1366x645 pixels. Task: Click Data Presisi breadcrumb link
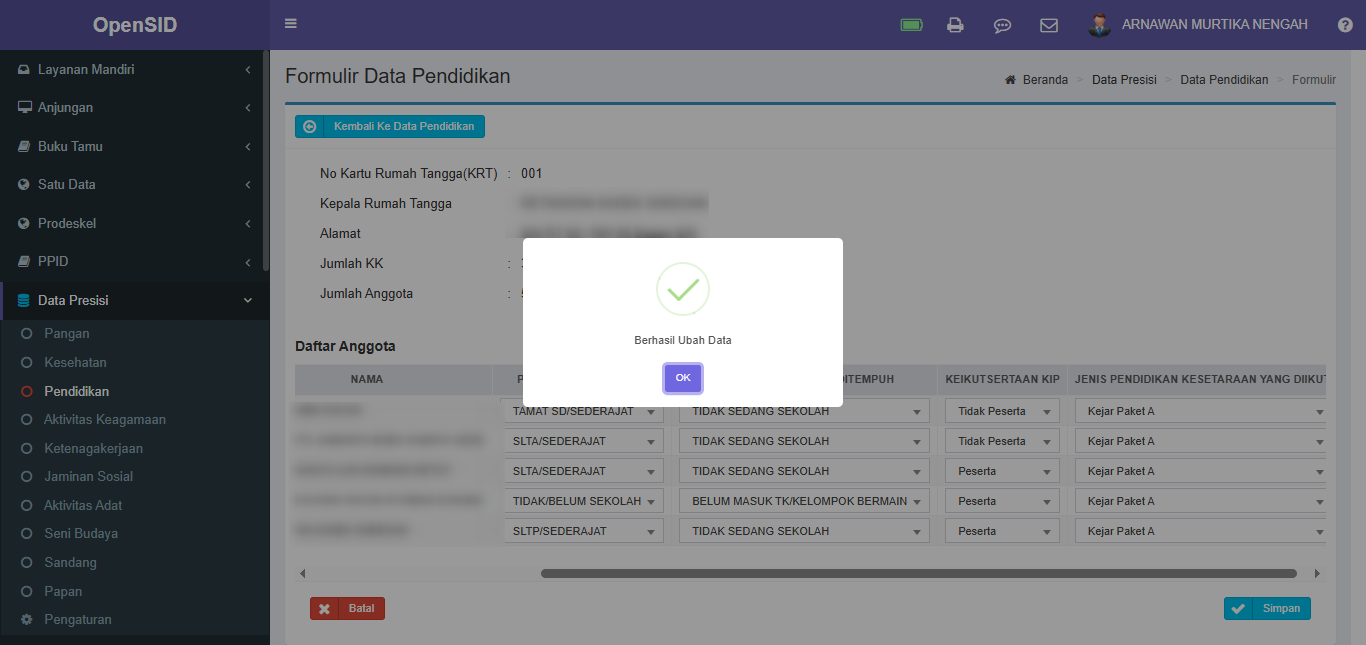[x=1124, y=80]
